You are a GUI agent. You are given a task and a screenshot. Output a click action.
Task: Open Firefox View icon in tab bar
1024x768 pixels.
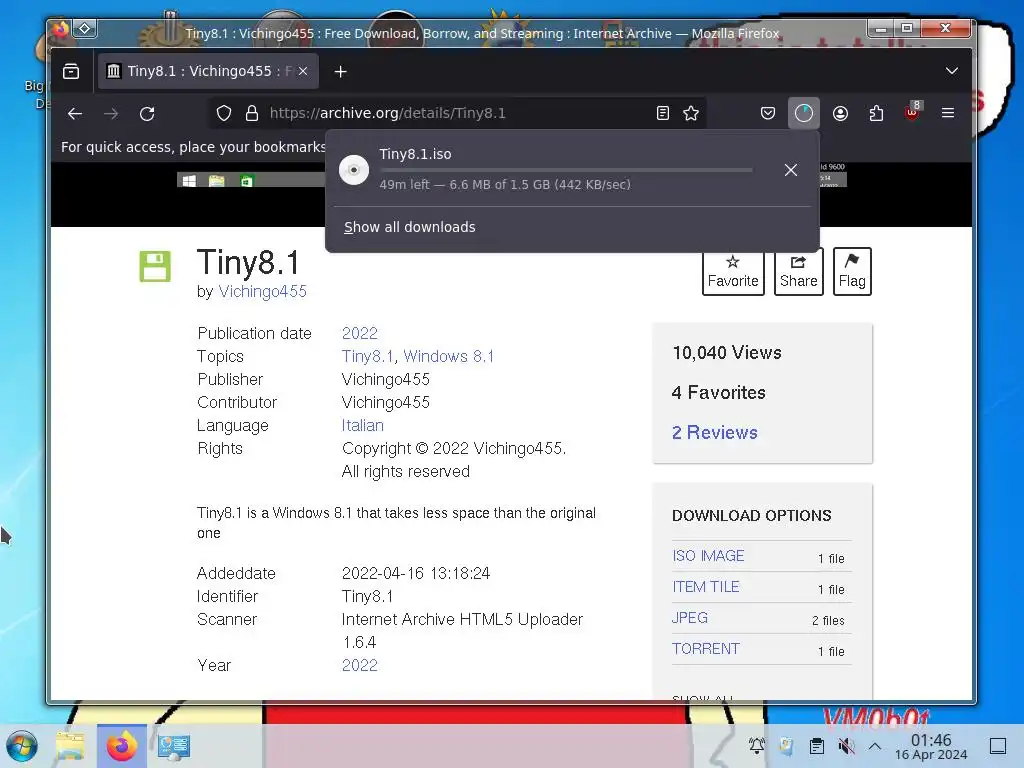click(x=71, y=71)
